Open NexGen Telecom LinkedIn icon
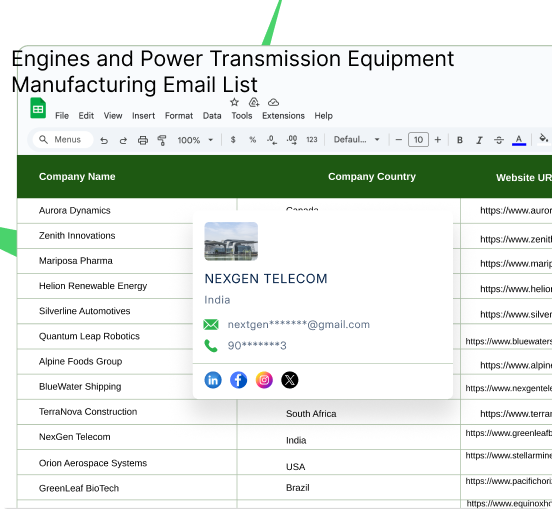Screen dimensions: 552x509 pos(213,380)
